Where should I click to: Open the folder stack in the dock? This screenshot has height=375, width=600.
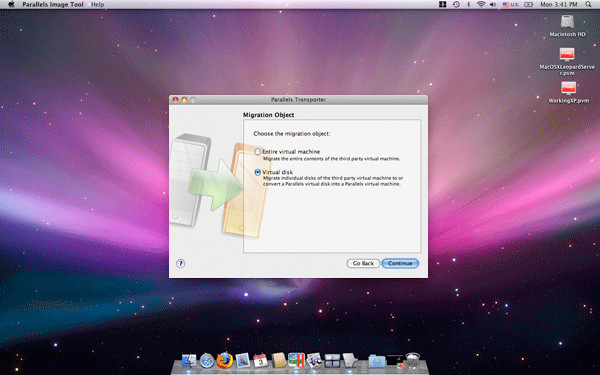click(377, 361)
